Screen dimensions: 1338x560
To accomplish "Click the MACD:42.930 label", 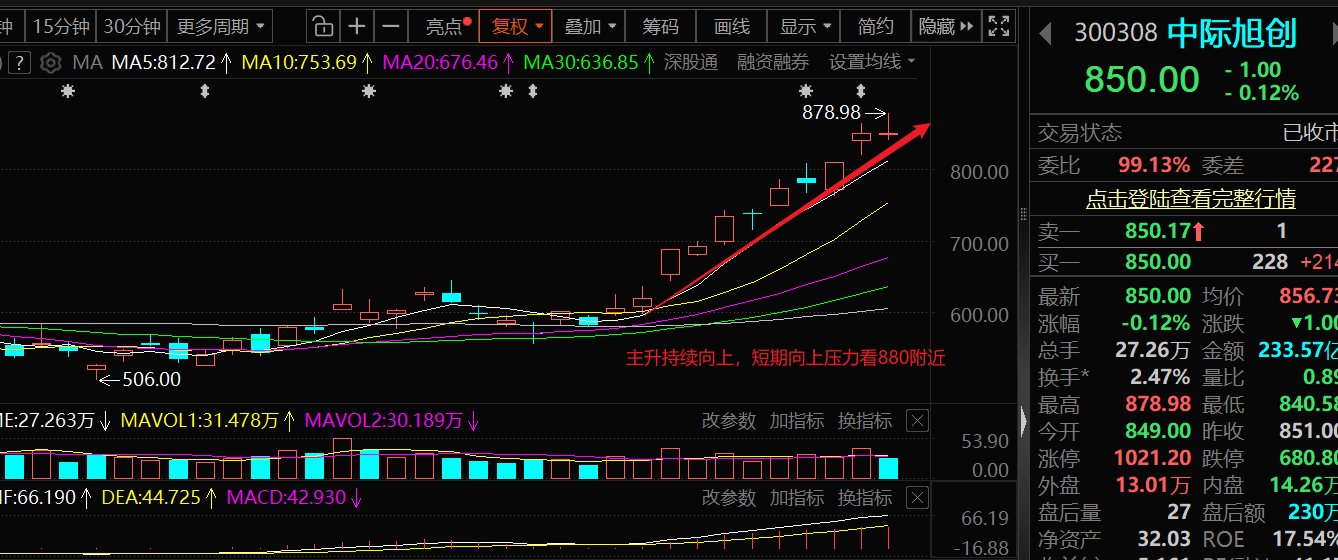I will [286, 497].
